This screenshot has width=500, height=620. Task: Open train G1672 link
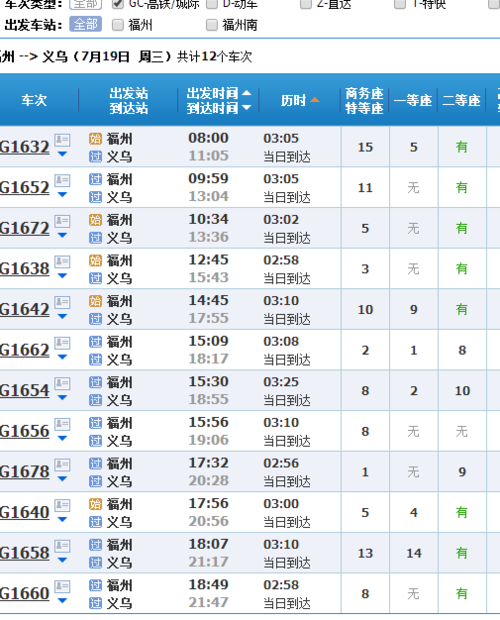[25, 228]
